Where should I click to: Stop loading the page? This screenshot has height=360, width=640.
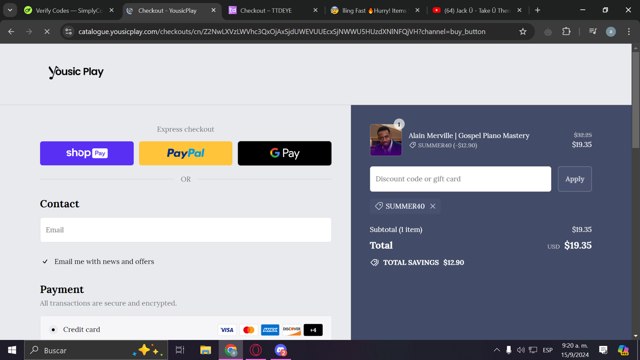47,31
